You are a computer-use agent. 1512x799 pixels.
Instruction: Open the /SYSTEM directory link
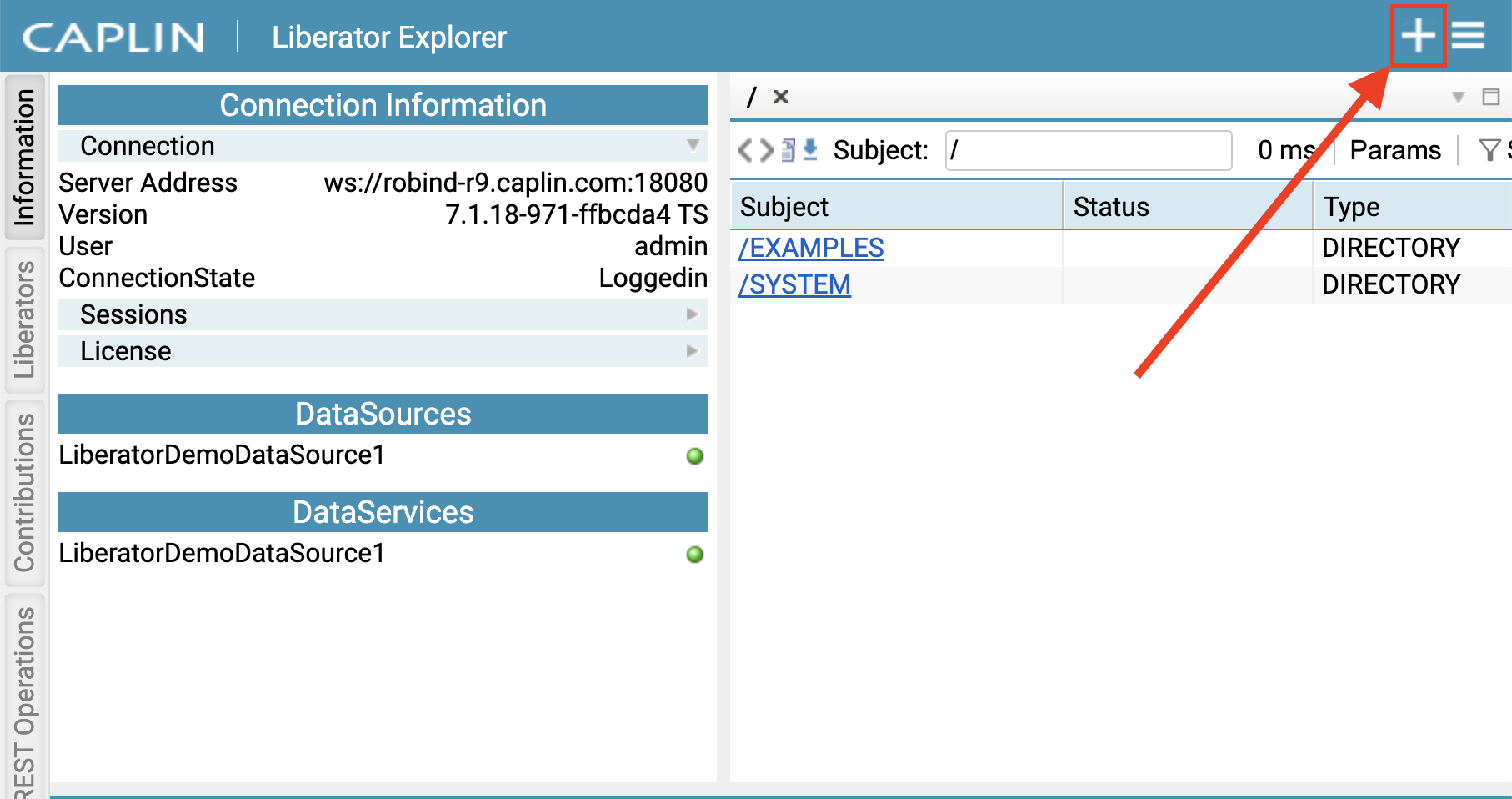tap(794, 284)
